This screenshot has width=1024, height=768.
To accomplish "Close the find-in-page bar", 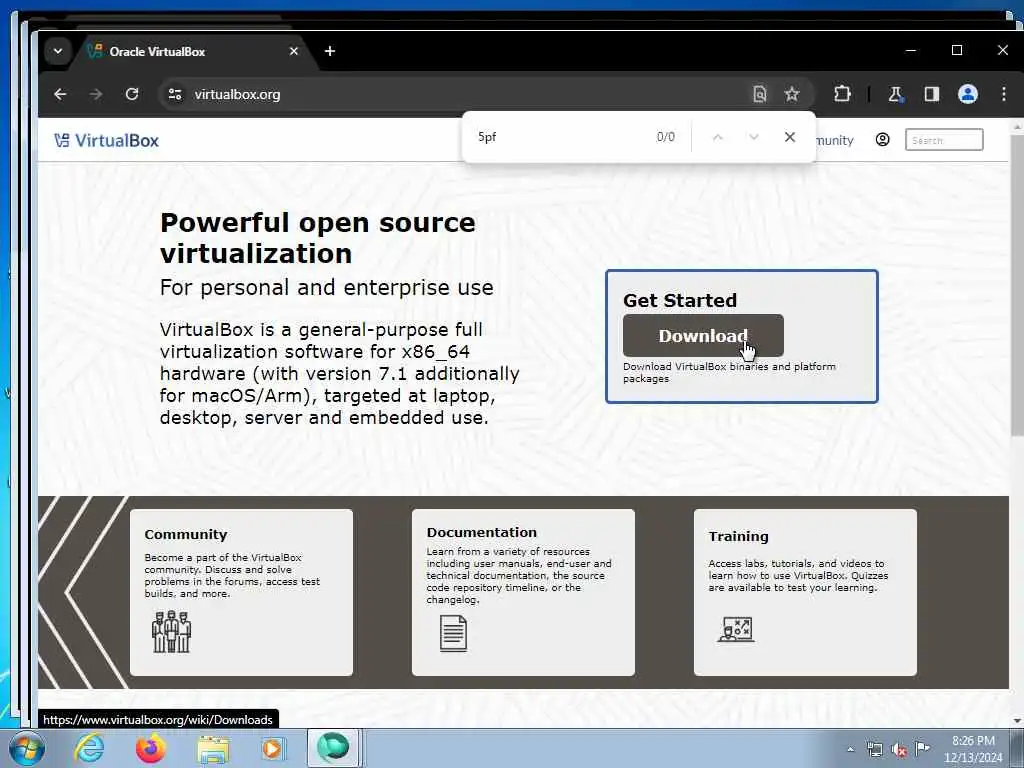I will click(790, 136).
